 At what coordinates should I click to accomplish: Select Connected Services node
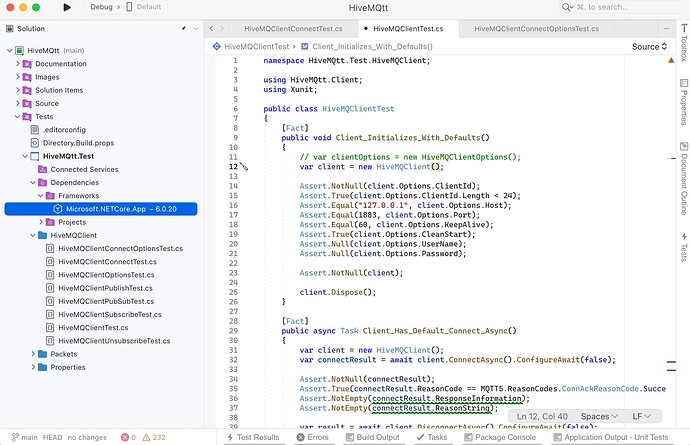[84, 169]
